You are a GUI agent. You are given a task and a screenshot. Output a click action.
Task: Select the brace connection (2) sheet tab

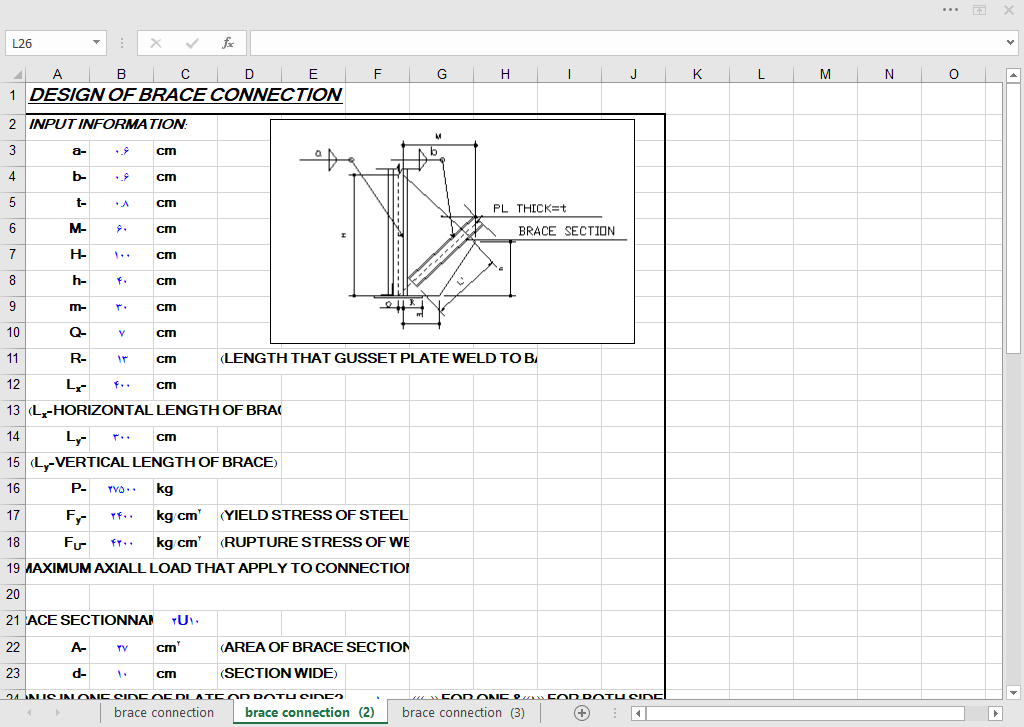(310, 713)
